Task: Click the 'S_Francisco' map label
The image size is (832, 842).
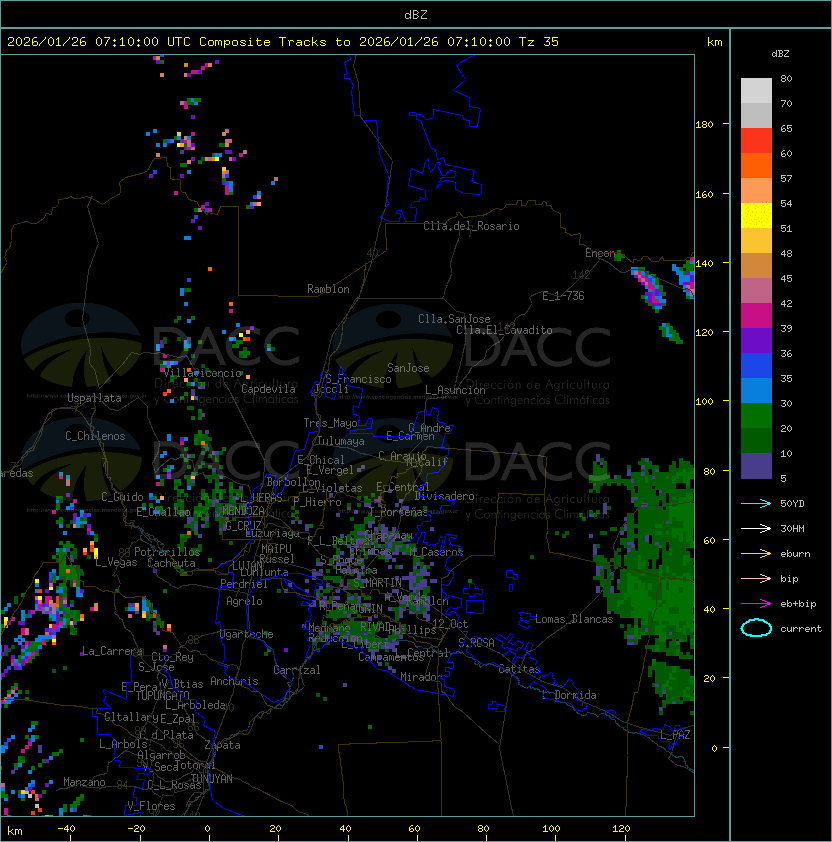Action: pos(358,380)
